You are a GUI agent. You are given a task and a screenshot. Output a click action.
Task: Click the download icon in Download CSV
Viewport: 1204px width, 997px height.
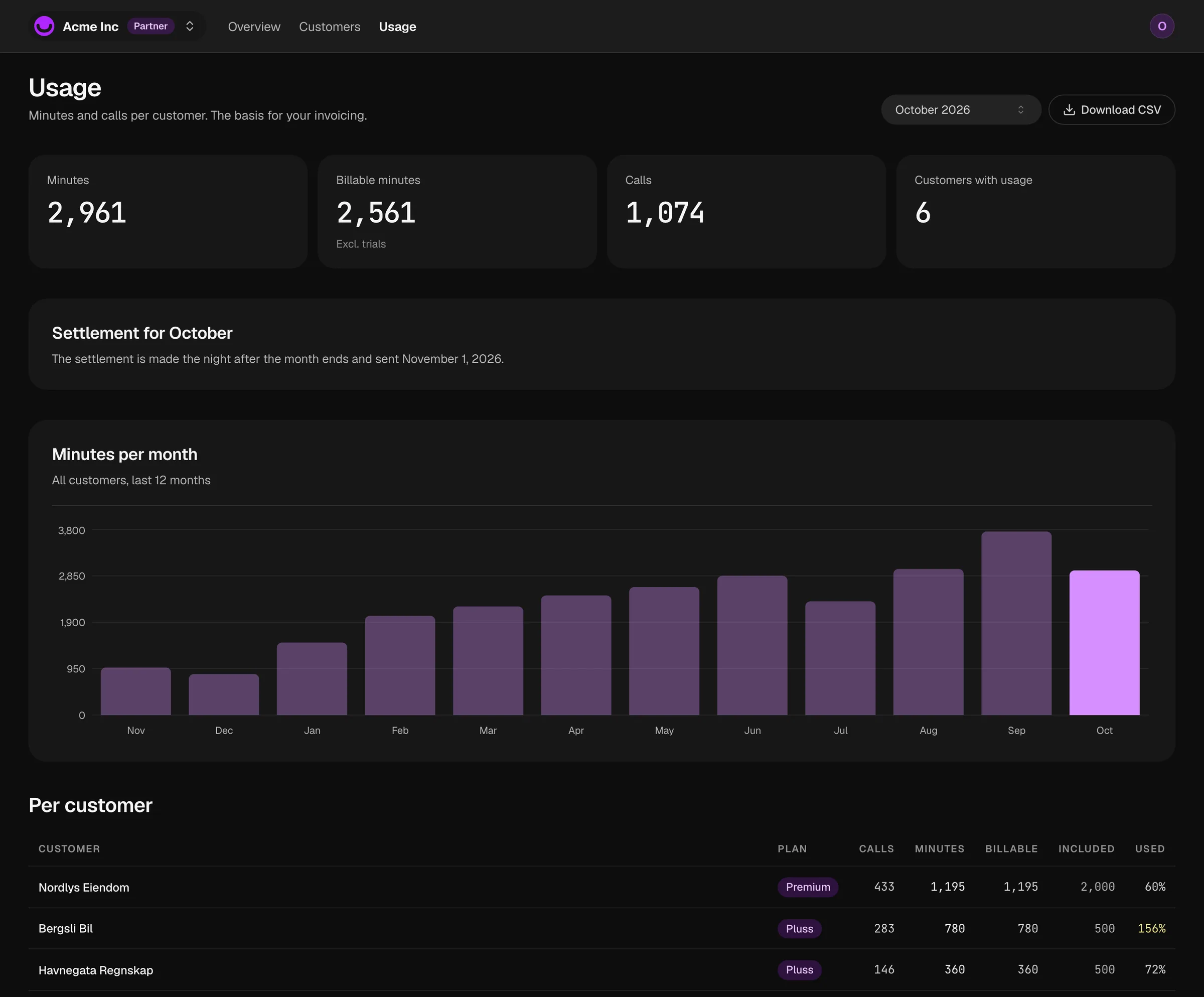click(x=1069, y=109)
